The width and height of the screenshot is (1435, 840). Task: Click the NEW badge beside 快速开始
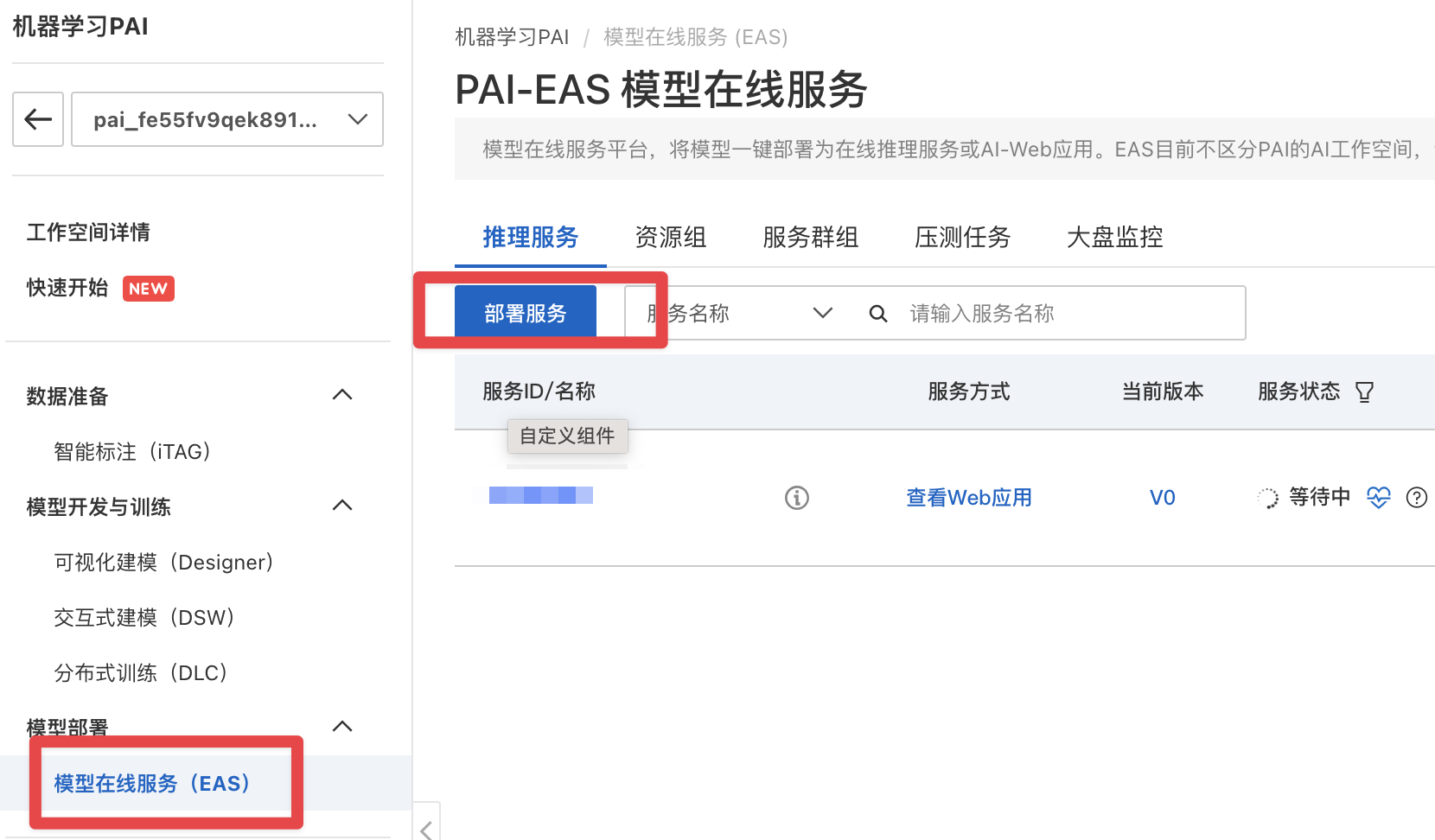pos(148,289)
